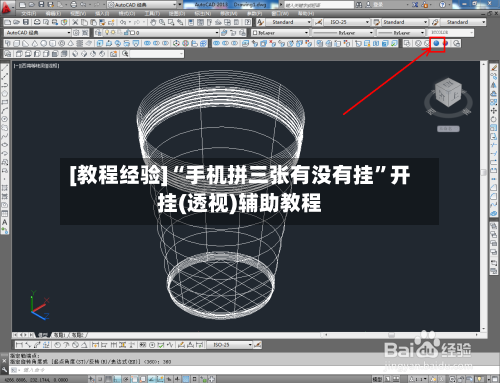
Task: Open the ByLayer linetype dropdown
Action: pos(342,33)
